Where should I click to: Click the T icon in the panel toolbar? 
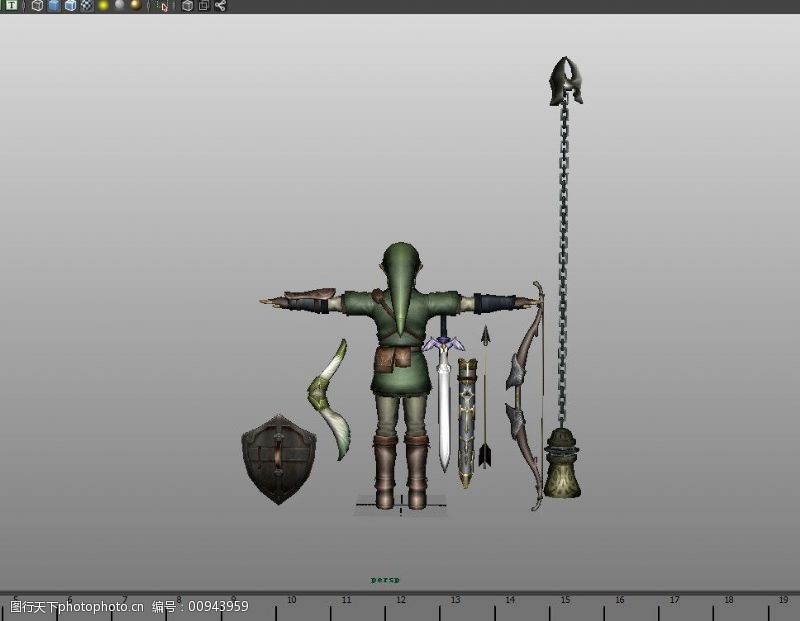(12, 6)
